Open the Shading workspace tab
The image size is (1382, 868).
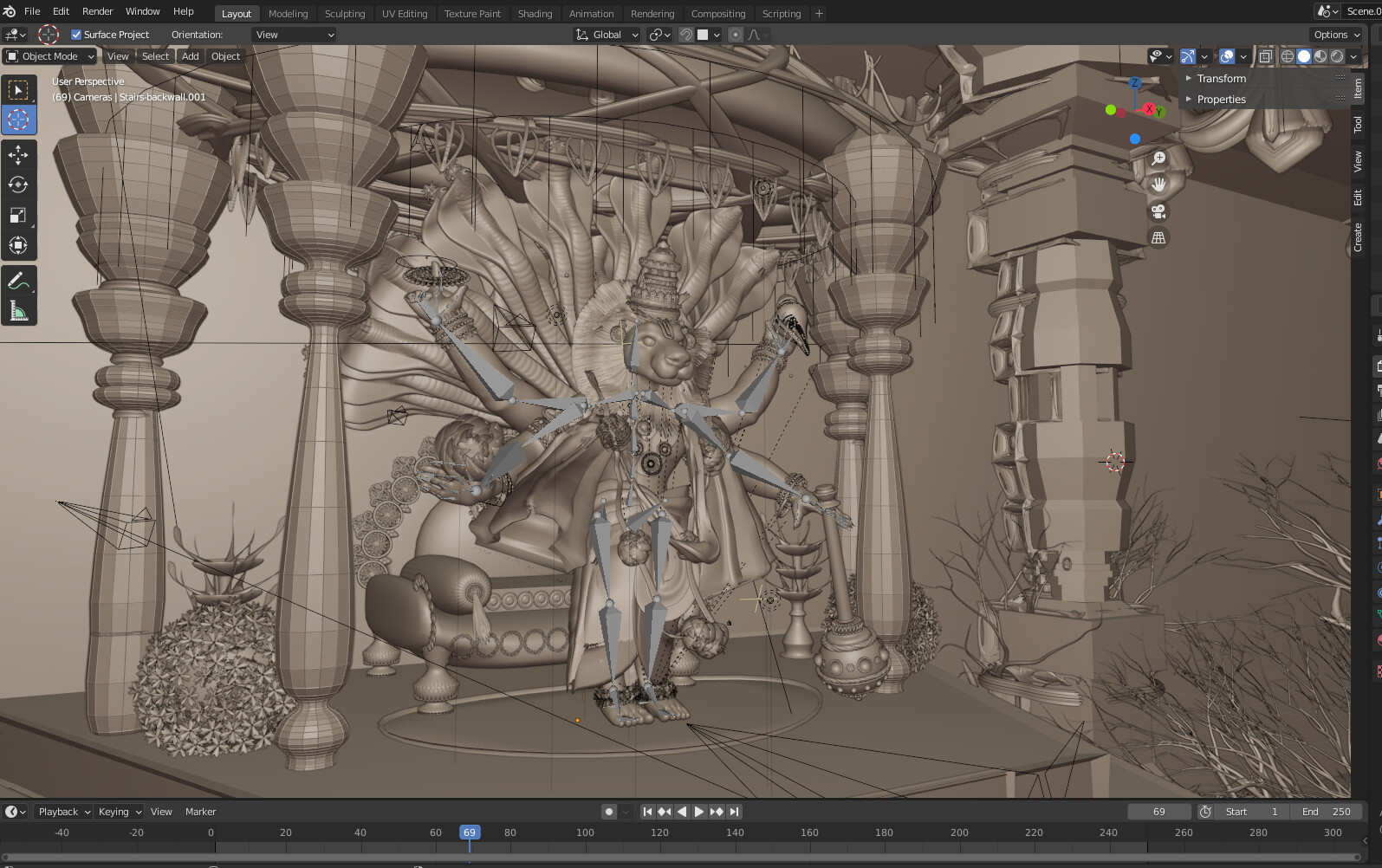point(535,14)
